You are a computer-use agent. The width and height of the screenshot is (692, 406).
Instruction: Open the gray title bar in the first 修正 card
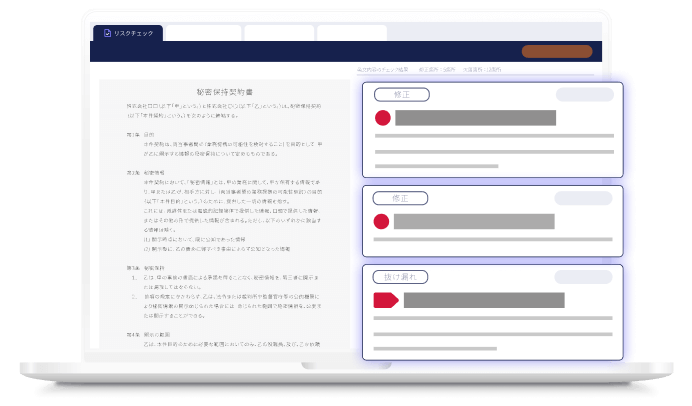[475, 118]
